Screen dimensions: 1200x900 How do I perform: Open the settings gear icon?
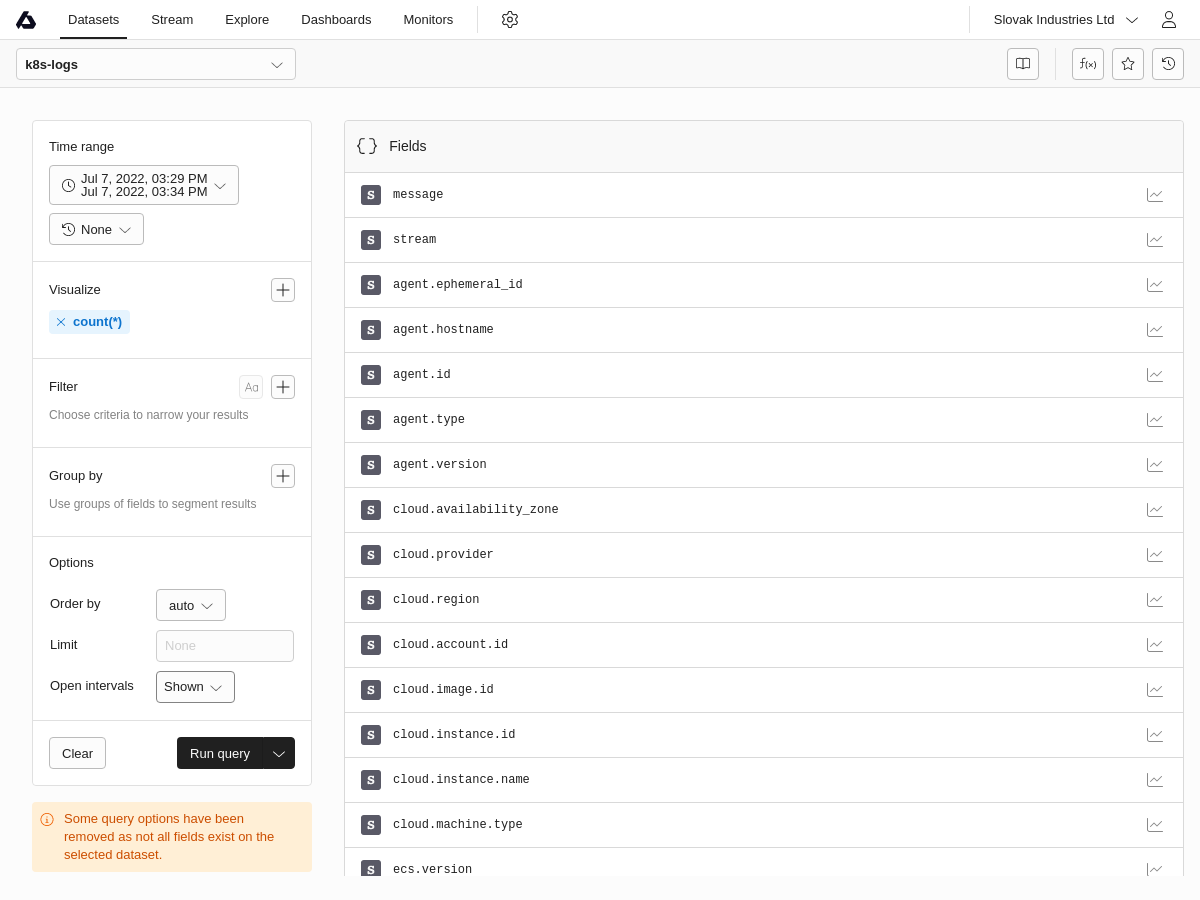510,19
